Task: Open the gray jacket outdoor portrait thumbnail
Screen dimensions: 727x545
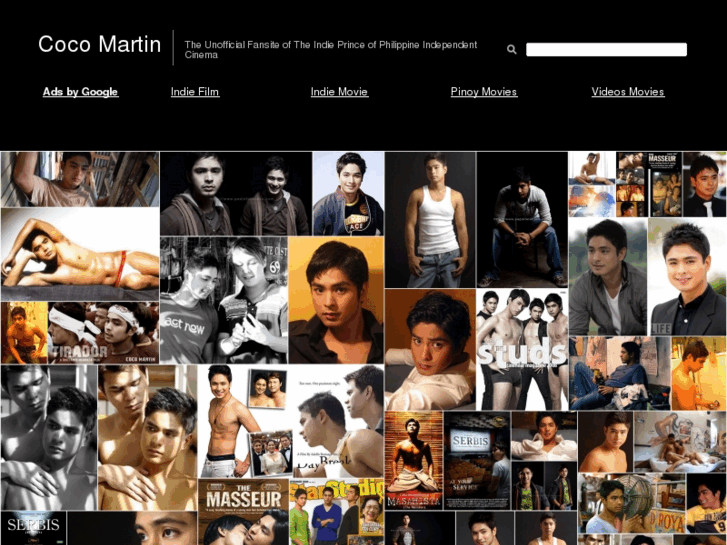Action: [608, 277]
